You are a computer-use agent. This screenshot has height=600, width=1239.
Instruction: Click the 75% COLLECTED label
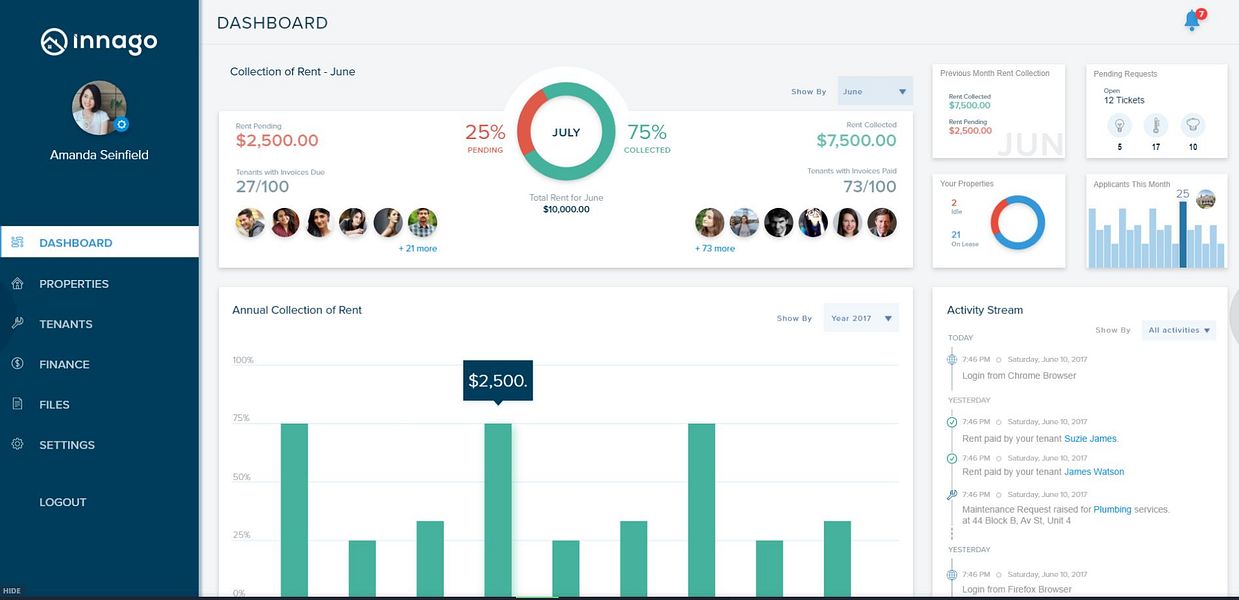(x=647, y=138)
